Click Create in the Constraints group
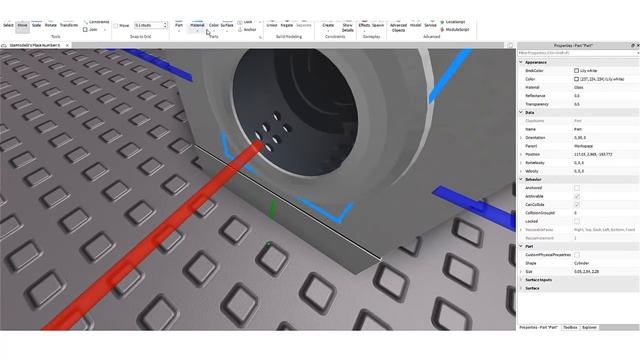 coord(328,25)
